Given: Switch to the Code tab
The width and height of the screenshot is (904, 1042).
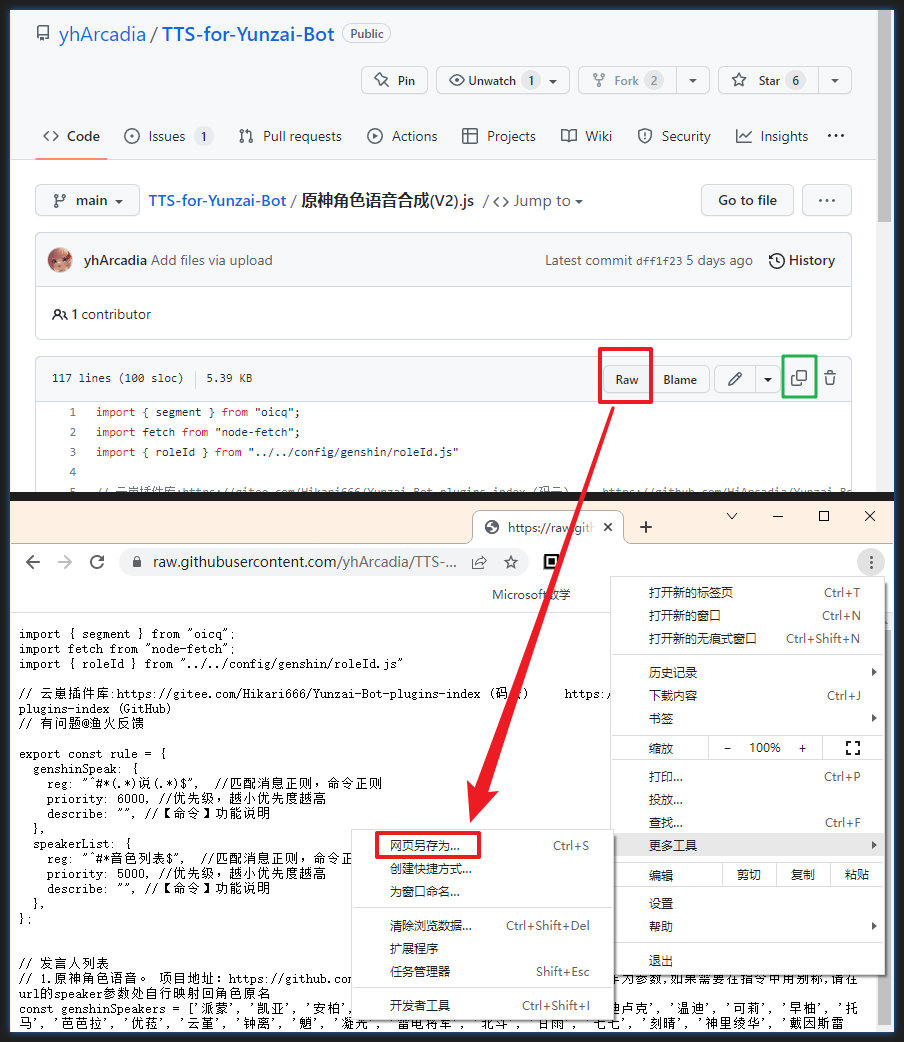Looking at the screenshot, I should click(x=71, y=136).
